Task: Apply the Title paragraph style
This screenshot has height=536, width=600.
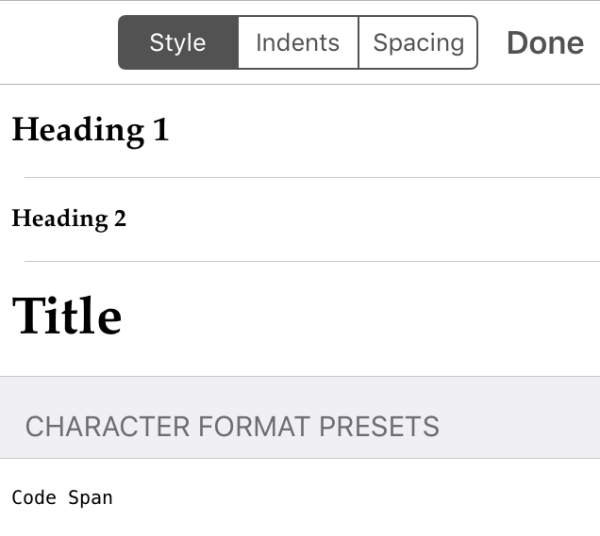Action: click(67, 317)
